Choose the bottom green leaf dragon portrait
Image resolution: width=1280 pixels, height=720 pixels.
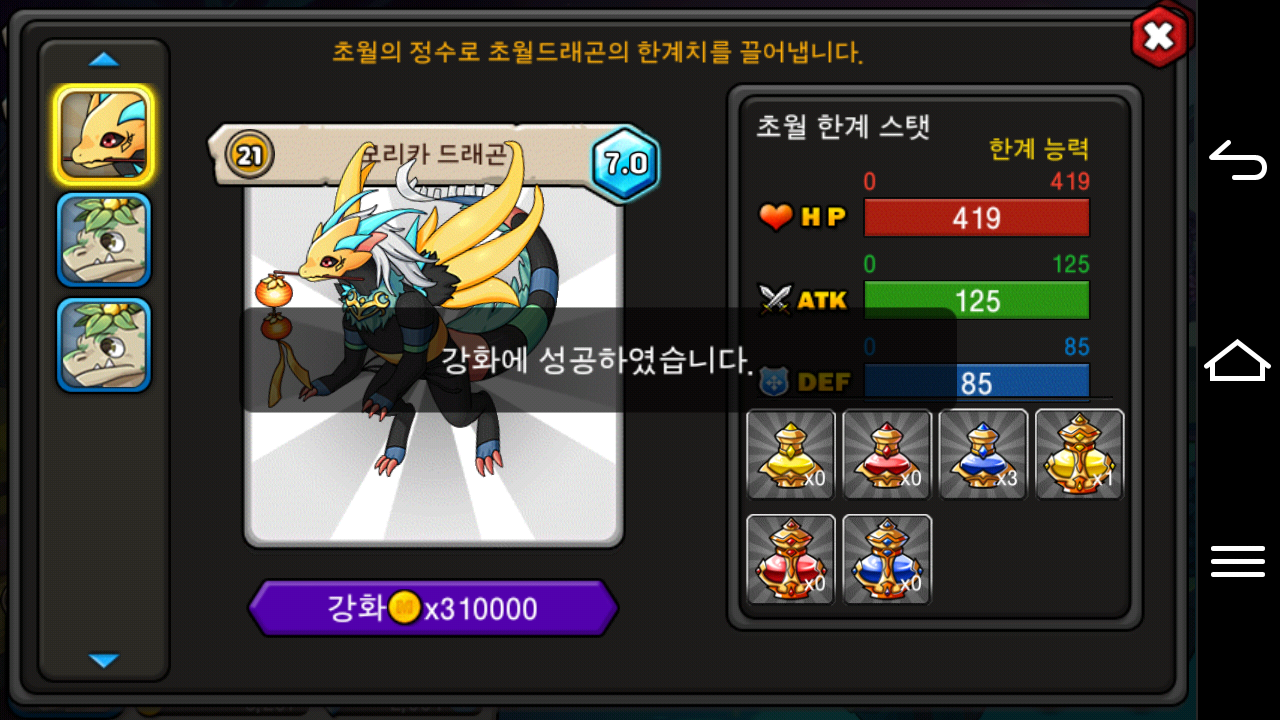(104, 345)
